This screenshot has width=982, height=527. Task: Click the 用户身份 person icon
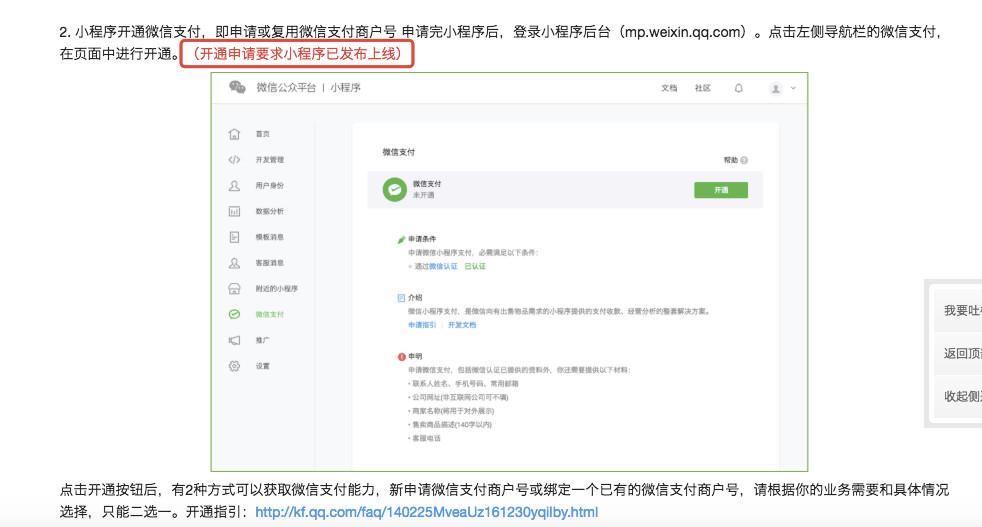point(234,185)
